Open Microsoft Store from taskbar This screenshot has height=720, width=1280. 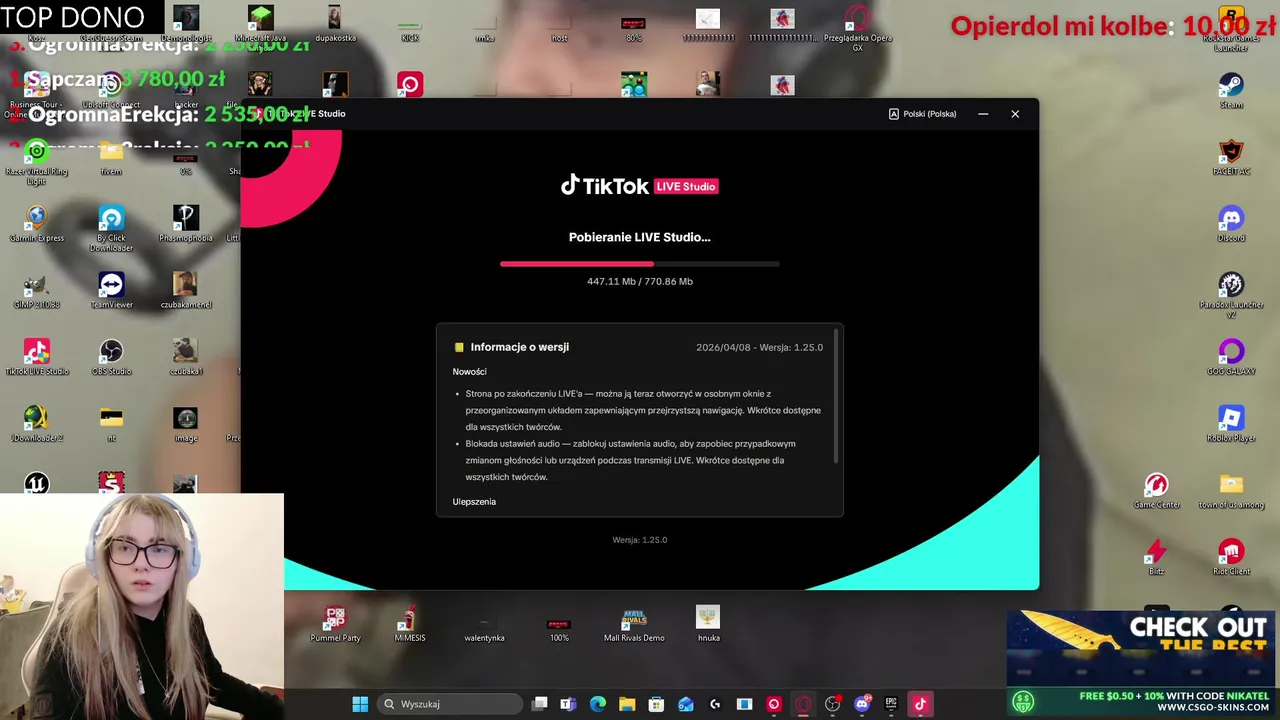point(656,704)
